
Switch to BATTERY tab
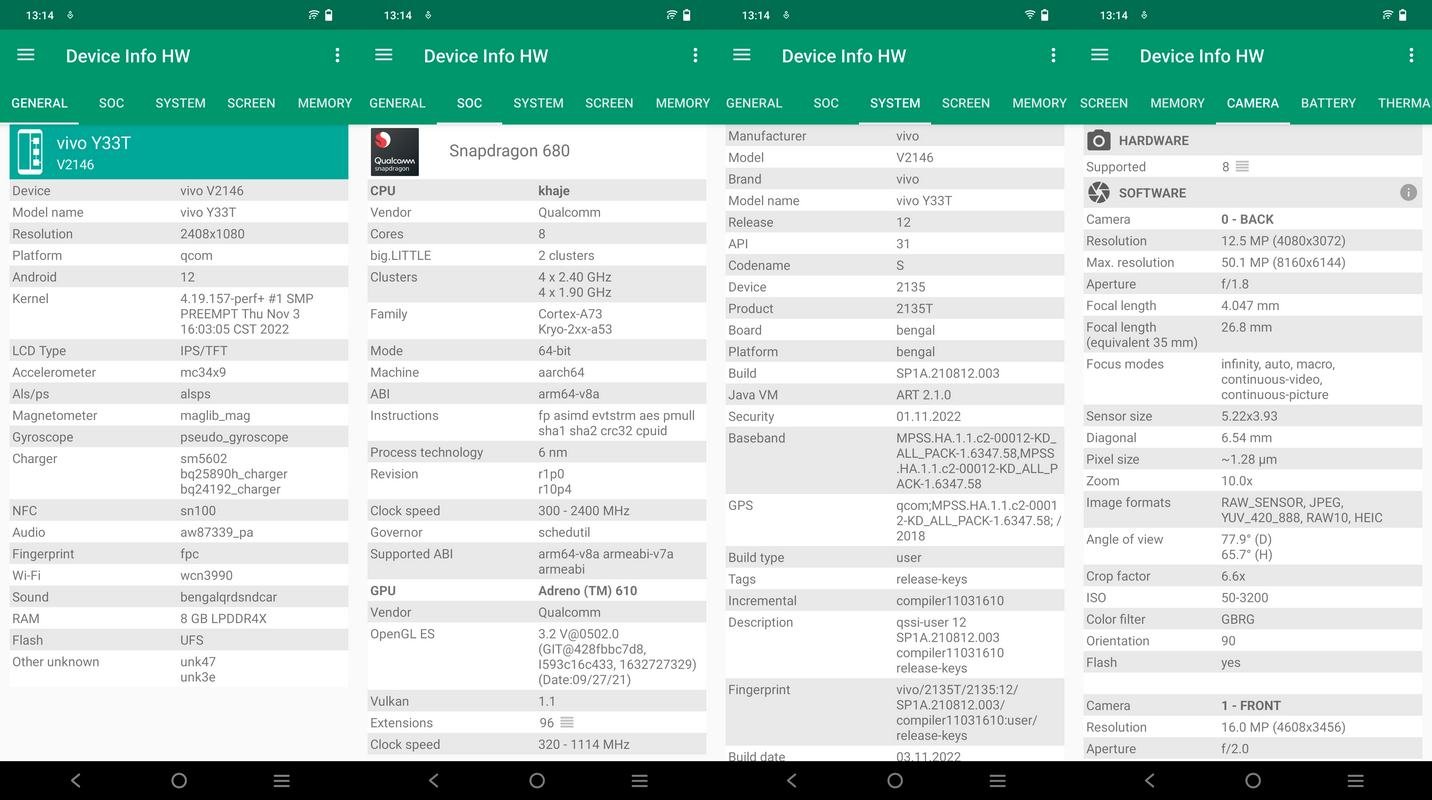tap(1328, 103)
